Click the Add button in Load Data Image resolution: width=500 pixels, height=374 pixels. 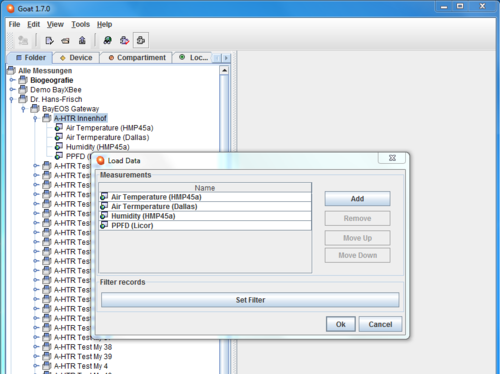(x=357, y=199)
